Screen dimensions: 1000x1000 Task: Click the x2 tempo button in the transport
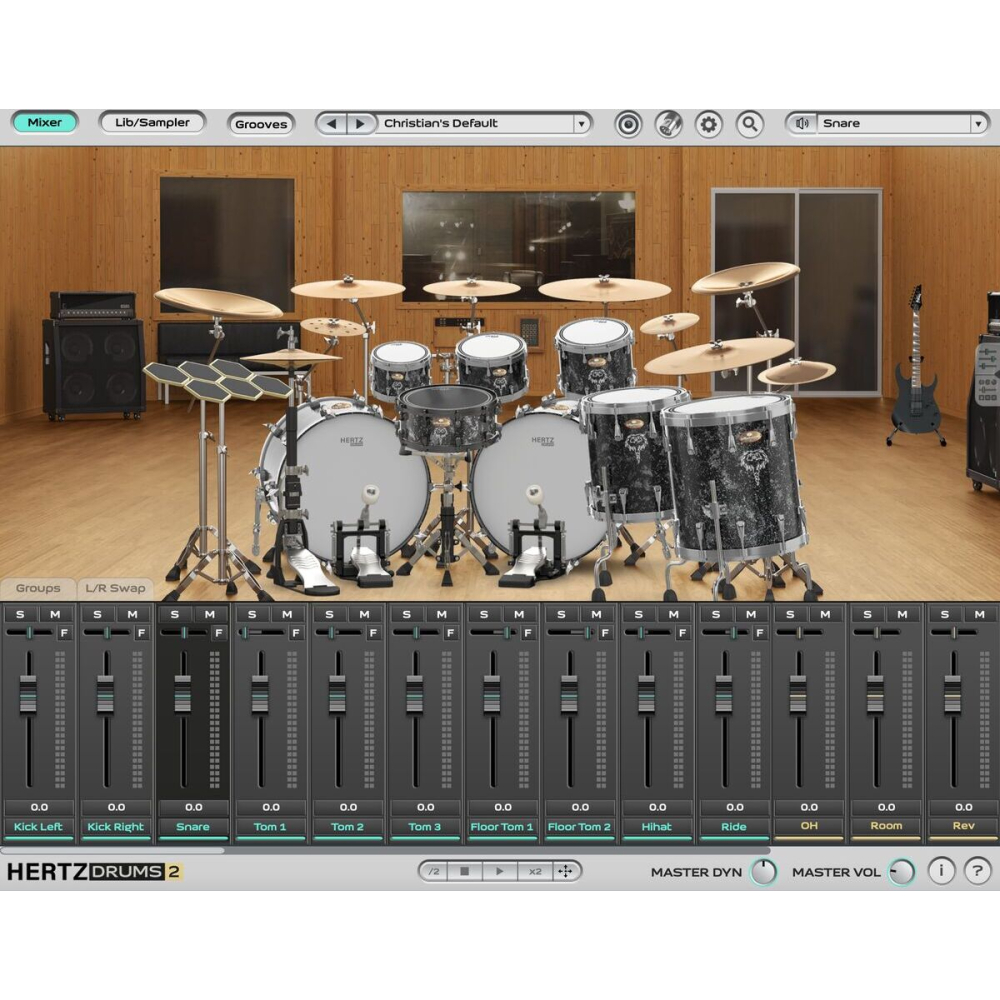pyautogui.click(x=537, y=871)
